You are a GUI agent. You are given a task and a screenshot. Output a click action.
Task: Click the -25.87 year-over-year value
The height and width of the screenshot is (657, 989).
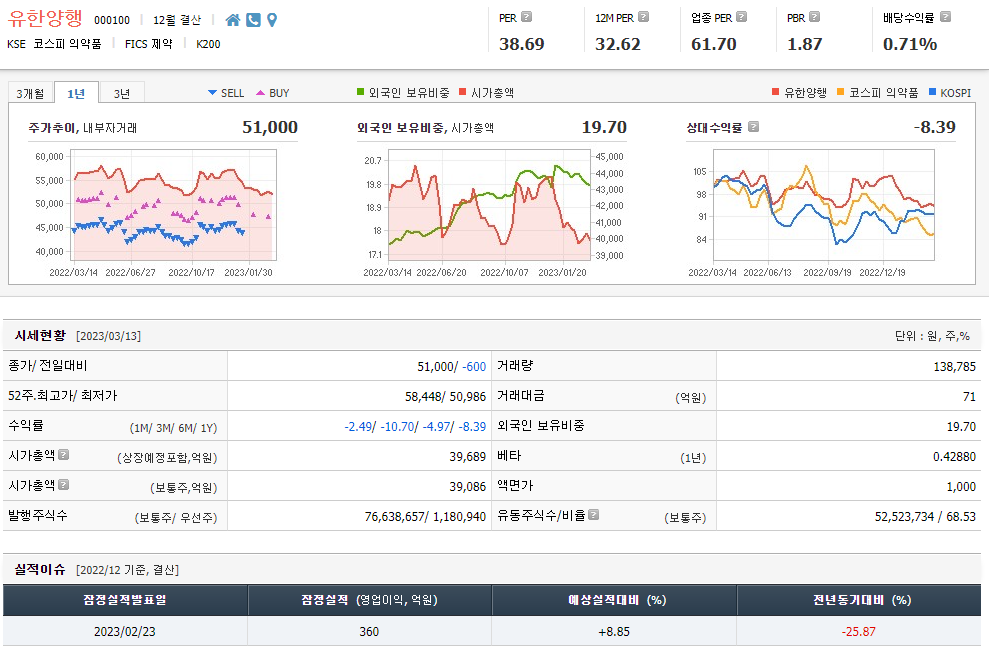859,631
